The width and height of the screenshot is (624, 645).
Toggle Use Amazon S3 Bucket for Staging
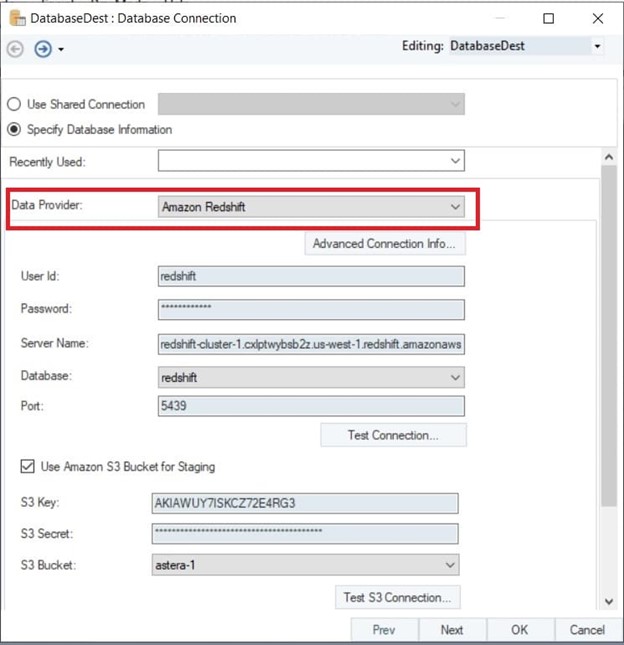tap(27, 466)
